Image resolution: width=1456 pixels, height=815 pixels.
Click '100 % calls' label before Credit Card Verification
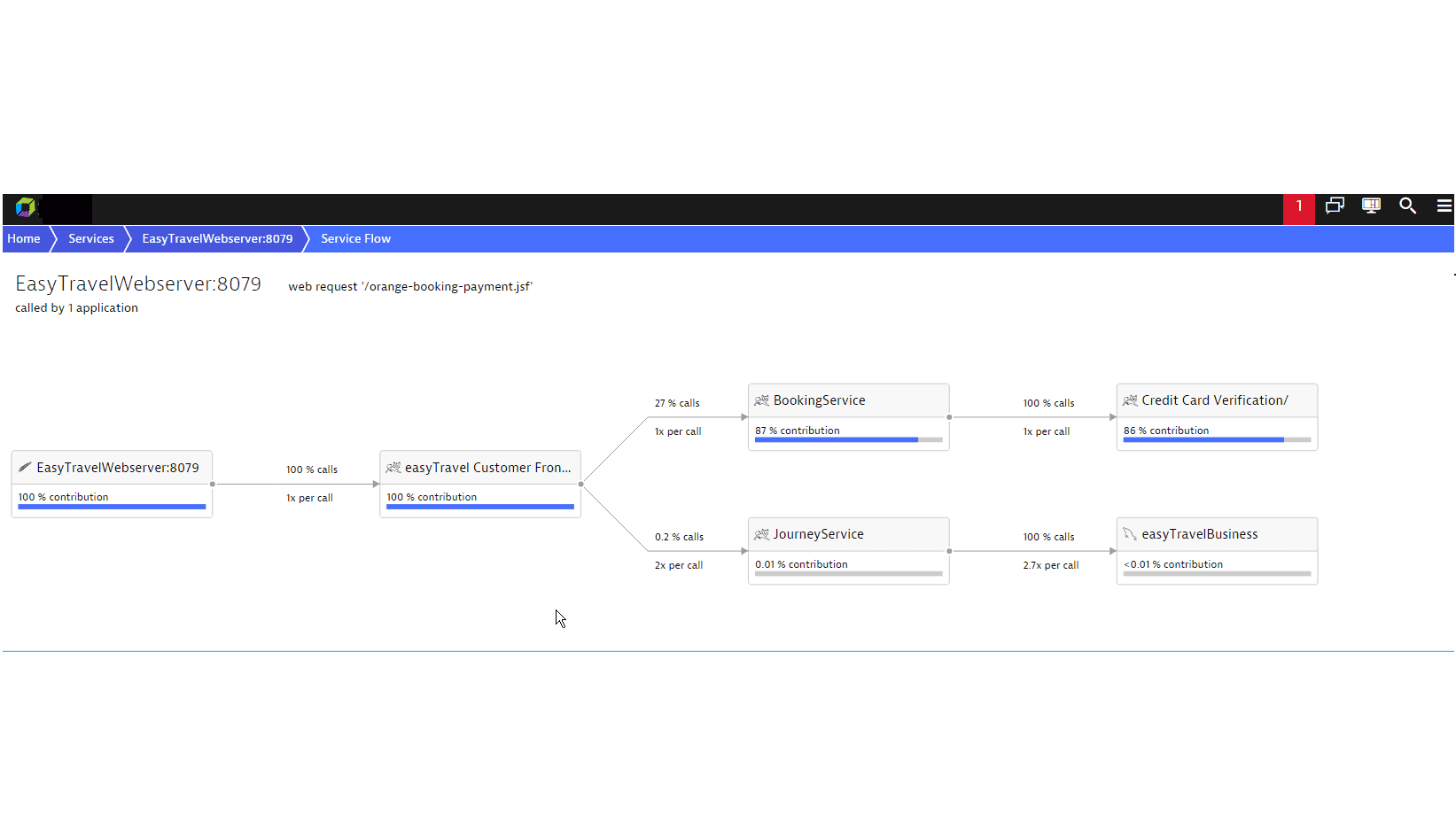[1049, 403]
